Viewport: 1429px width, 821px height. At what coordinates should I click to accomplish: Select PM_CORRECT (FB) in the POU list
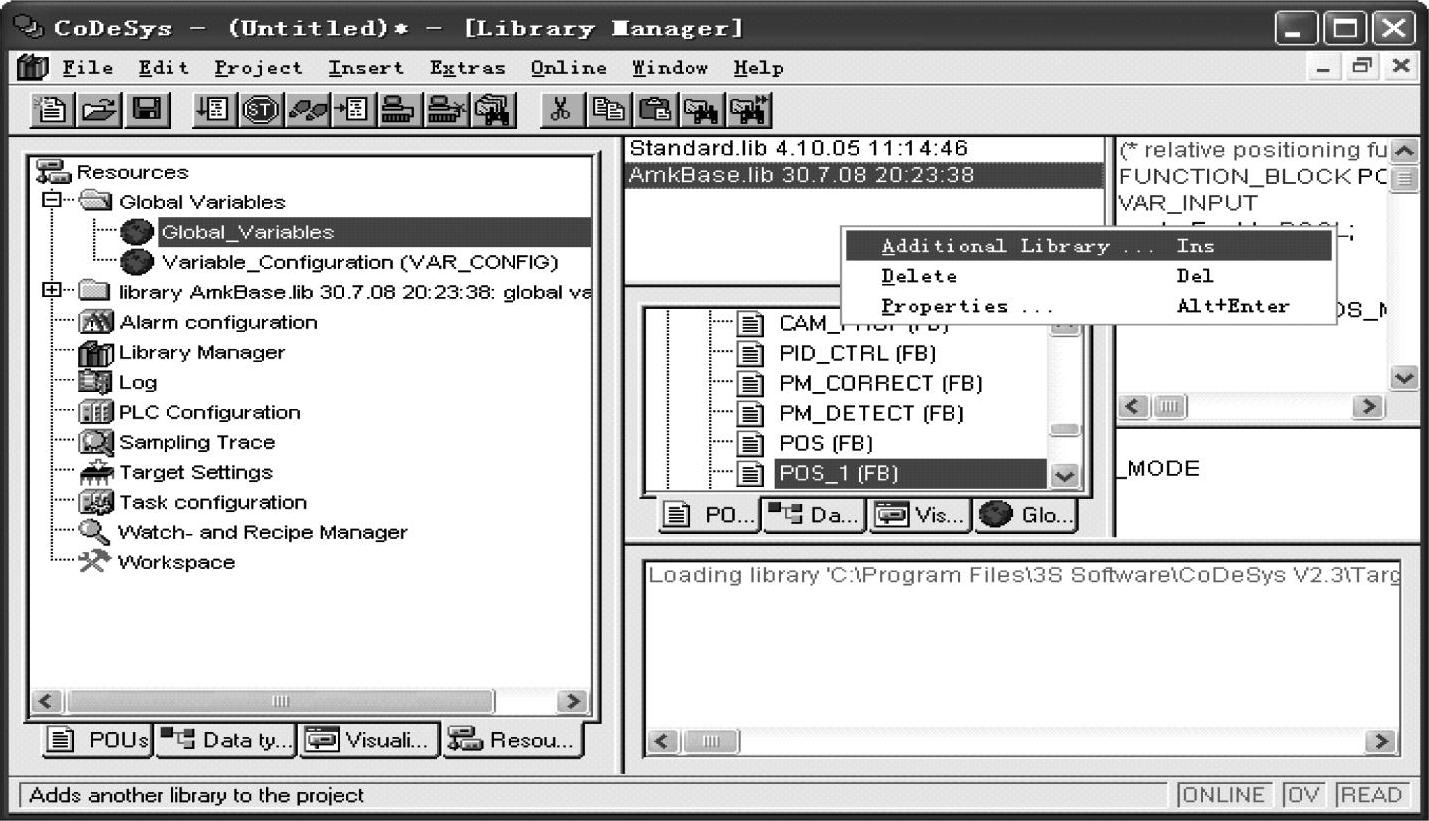point(880,383)
